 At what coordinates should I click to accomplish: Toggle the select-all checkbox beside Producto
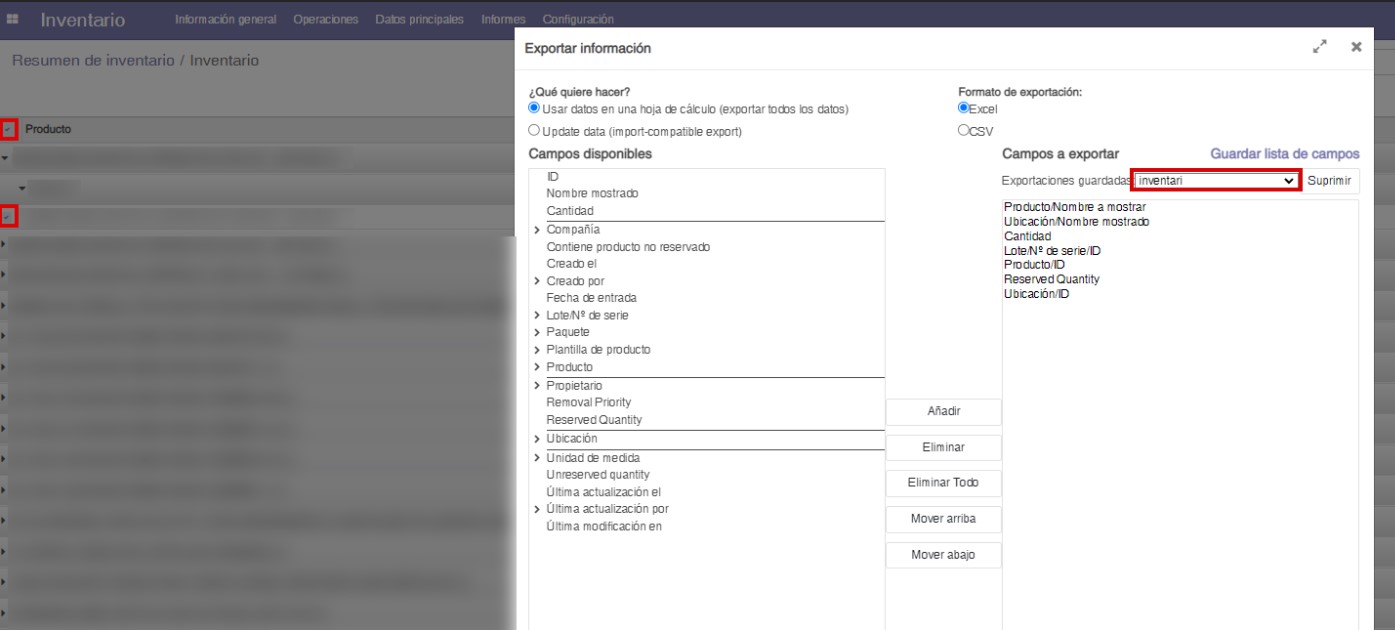coord(9,130)
